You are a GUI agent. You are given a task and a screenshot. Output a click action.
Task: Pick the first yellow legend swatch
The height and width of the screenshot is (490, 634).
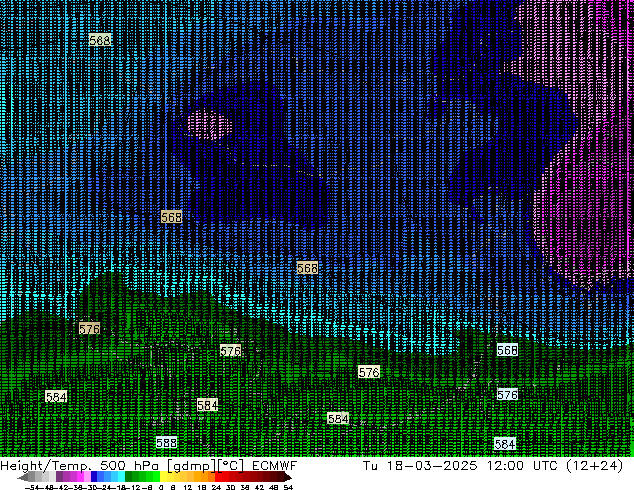pos(163,476)
